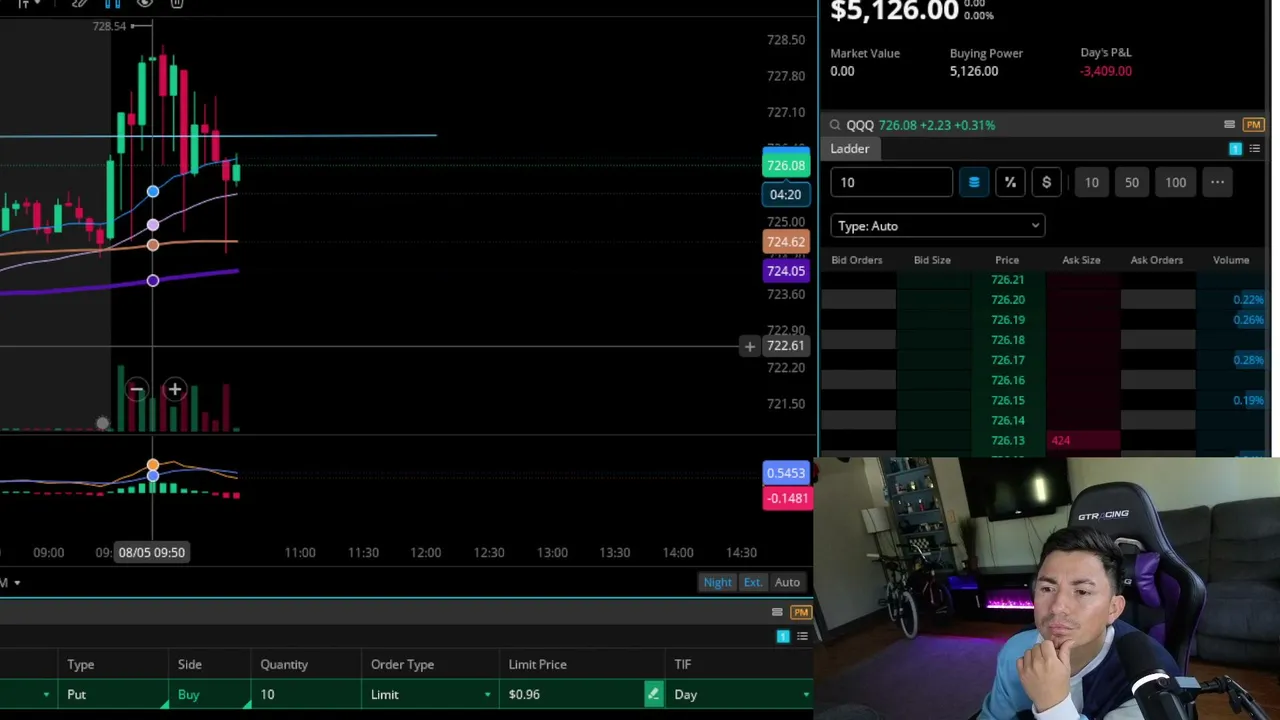Toggle the Auto scale button
The image size is (1280, 720).
787,582
